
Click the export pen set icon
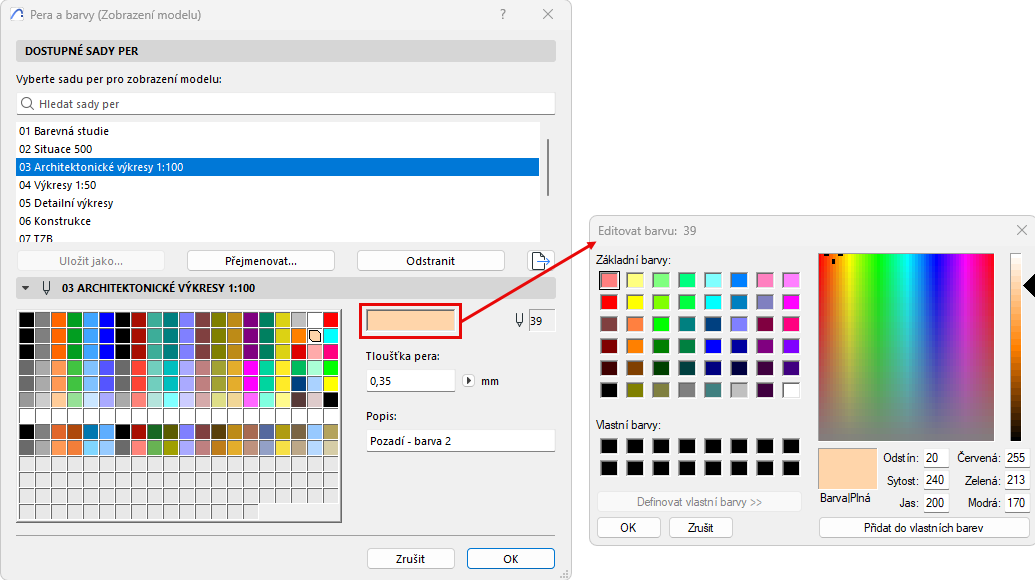pos(540,260)
